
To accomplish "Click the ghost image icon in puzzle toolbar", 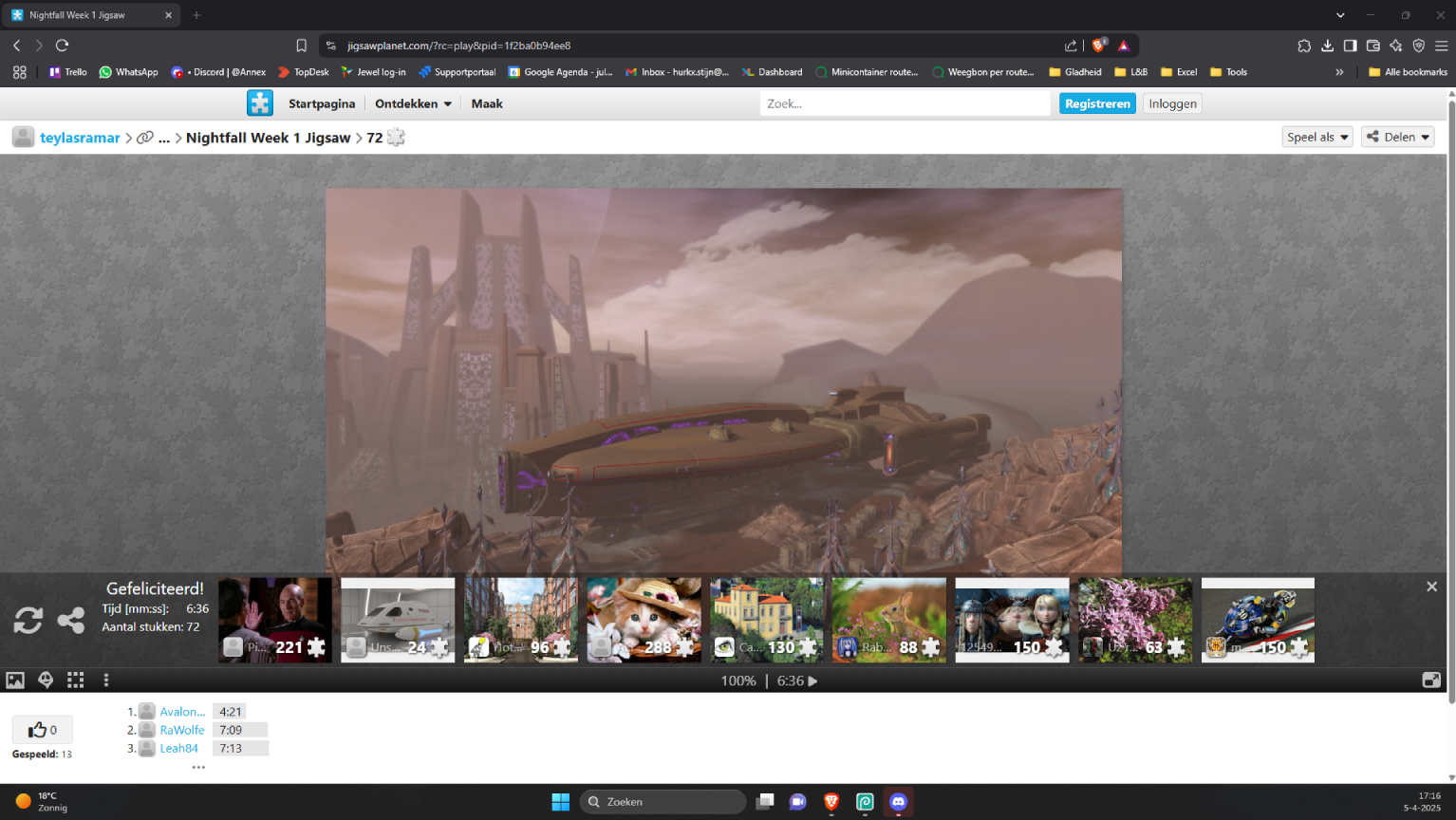I will (46, 680).
